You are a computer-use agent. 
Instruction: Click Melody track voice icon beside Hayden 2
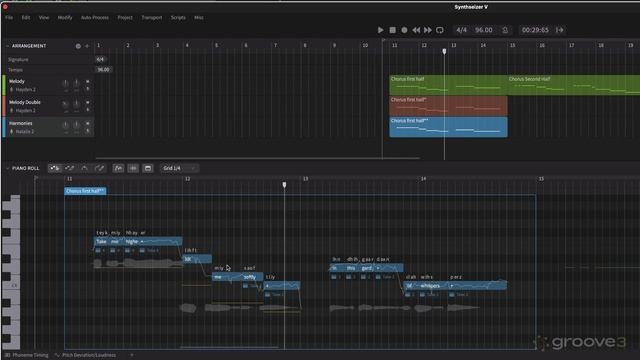[x=11, y=89]
